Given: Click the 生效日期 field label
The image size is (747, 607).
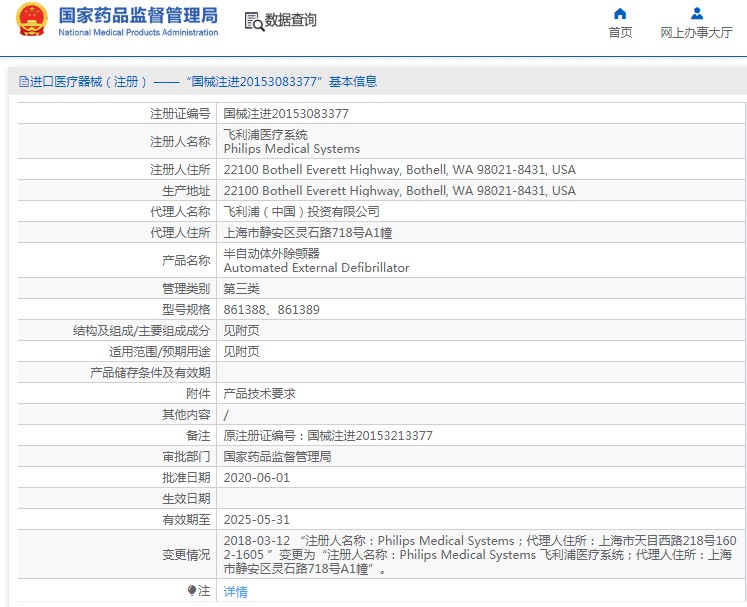Looking at the screenshot, I should [x=186, y=498].
